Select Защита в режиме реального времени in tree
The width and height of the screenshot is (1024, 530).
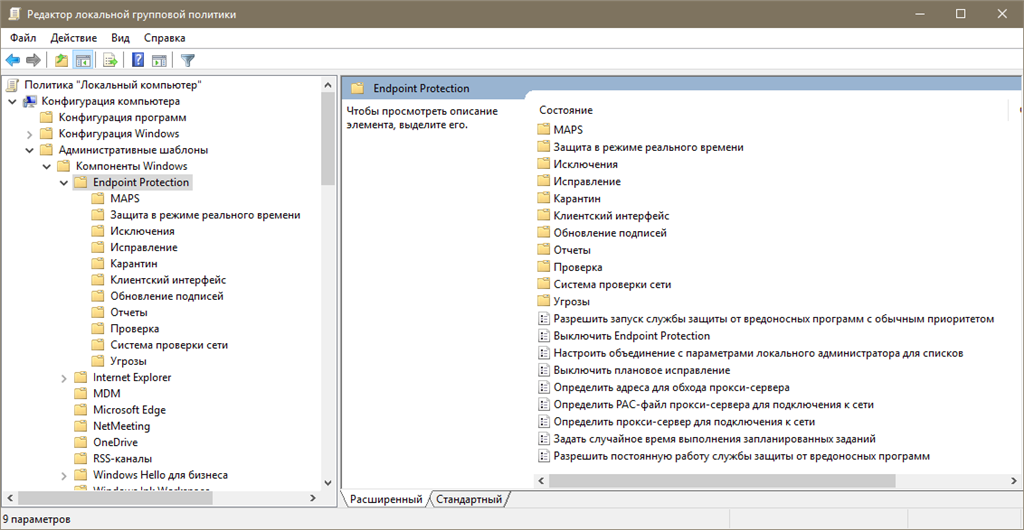coord(206,215)
